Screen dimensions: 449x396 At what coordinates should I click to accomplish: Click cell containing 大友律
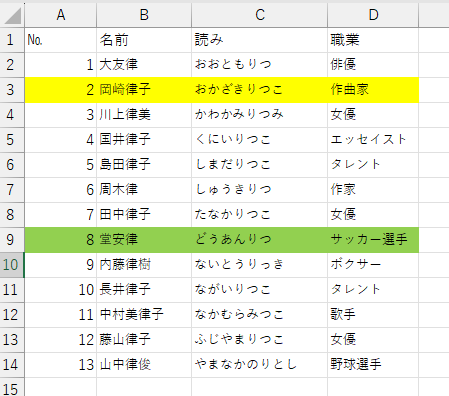(144, 65)
